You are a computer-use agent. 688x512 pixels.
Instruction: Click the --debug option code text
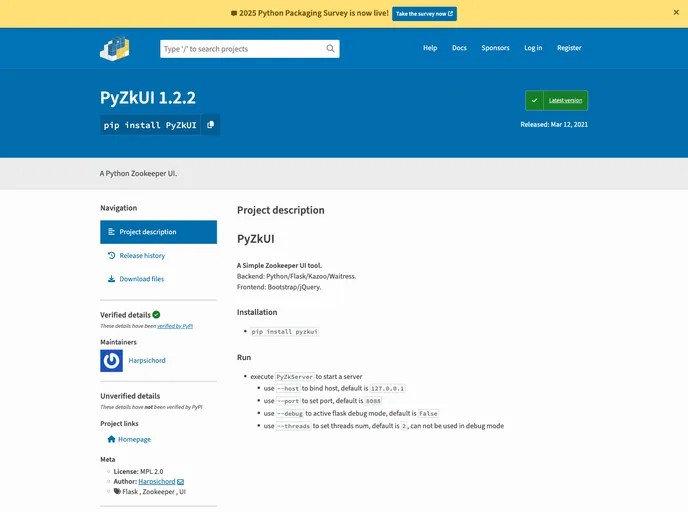pos(290,414)
